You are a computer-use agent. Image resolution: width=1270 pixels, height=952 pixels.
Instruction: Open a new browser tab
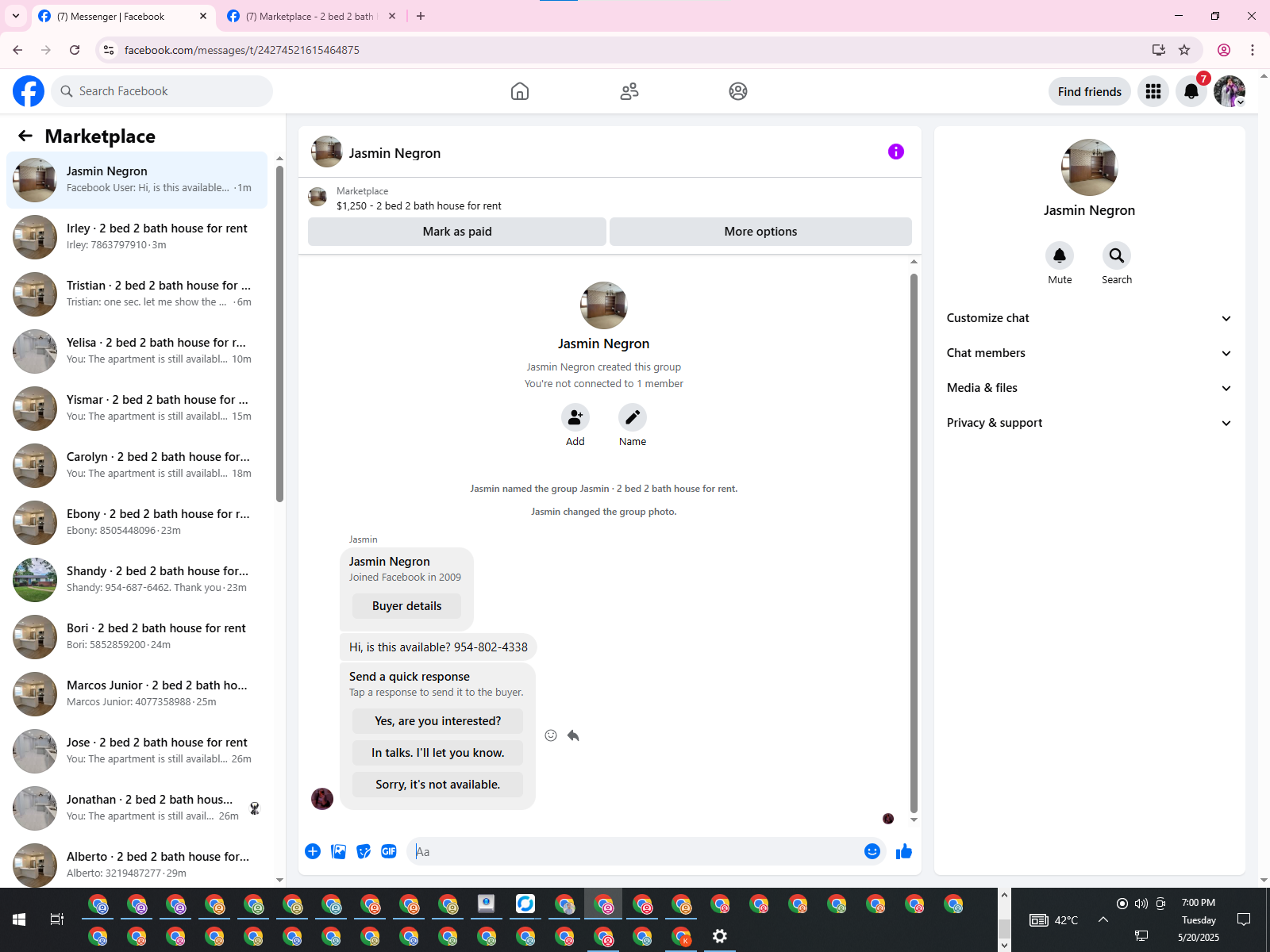(x=421, y=16)
